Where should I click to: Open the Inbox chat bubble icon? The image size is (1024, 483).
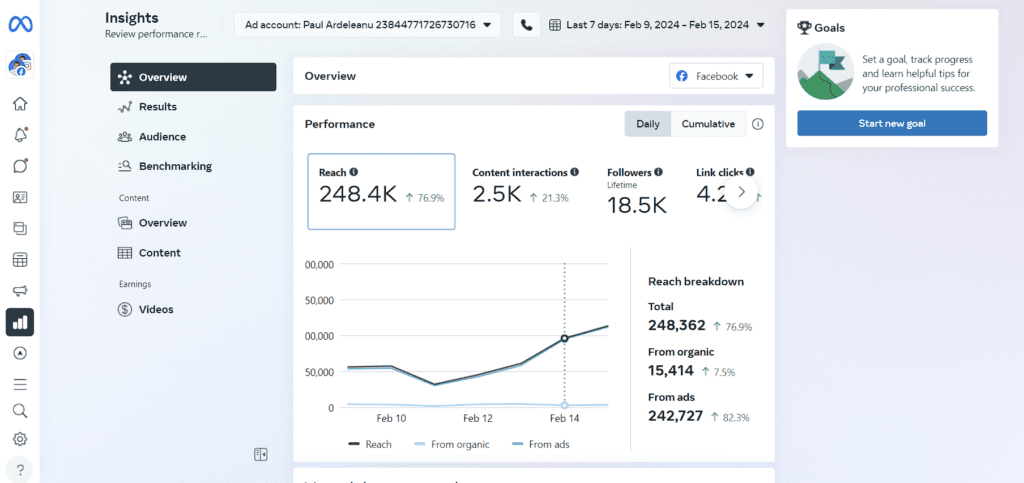(20, 166)
